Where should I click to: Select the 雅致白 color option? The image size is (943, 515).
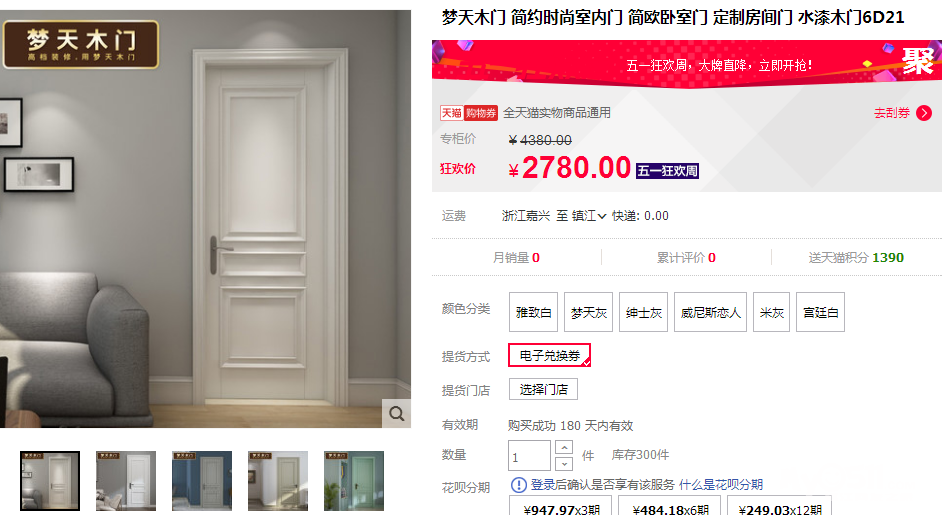pos(533,312)
